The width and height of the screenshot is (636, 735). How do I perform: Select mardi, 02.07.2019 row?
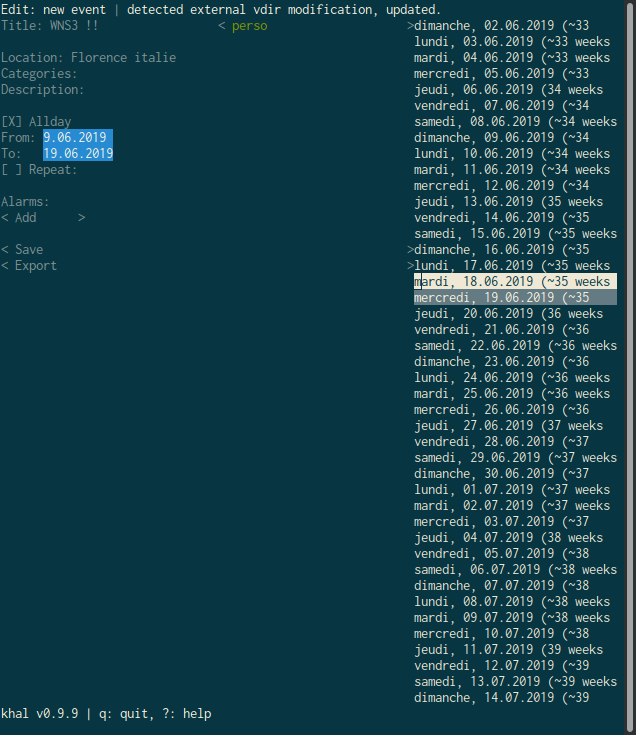pos(515,505)
